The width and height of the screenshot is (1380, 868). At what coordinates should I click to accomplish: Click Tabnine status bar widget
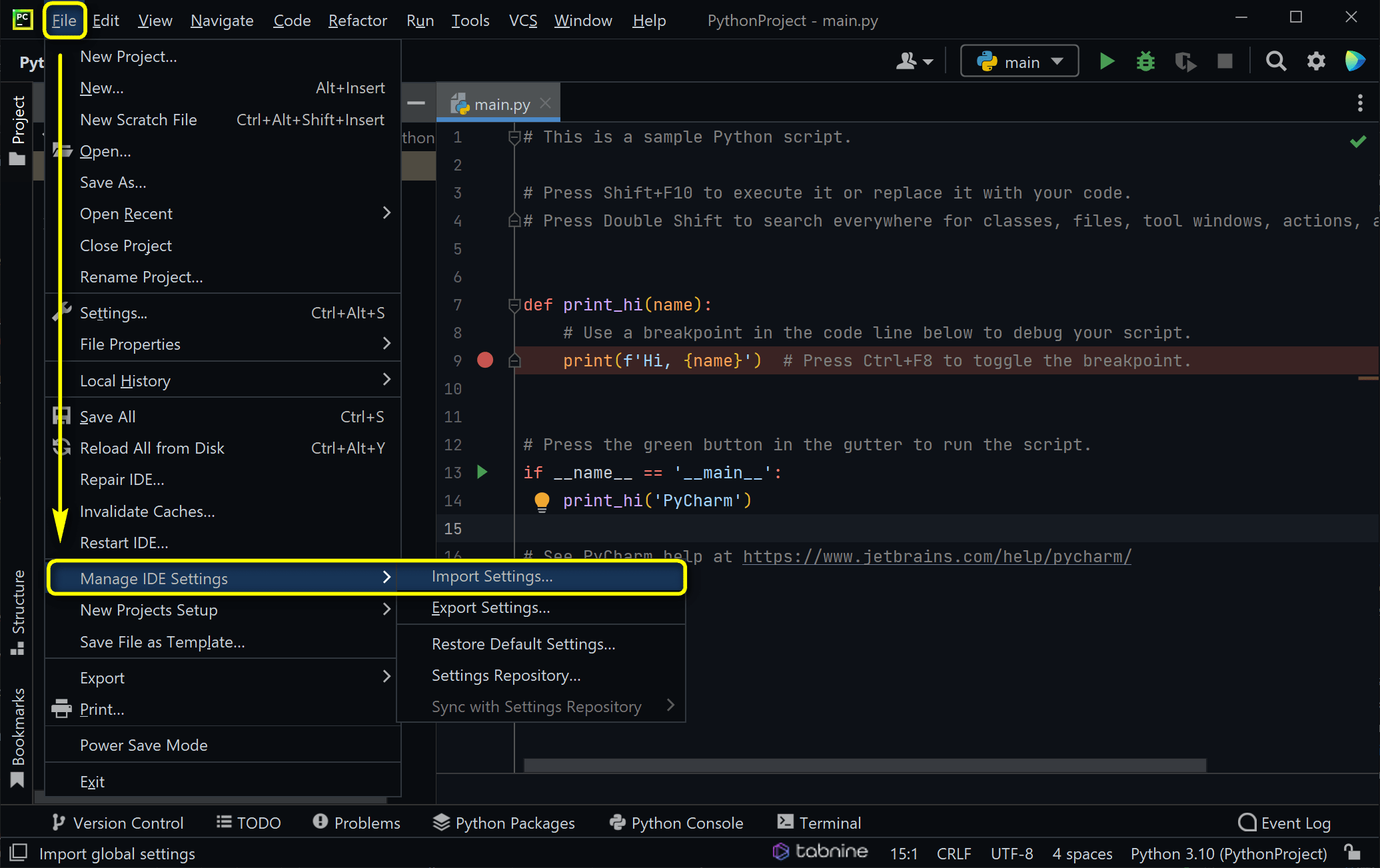820,852
